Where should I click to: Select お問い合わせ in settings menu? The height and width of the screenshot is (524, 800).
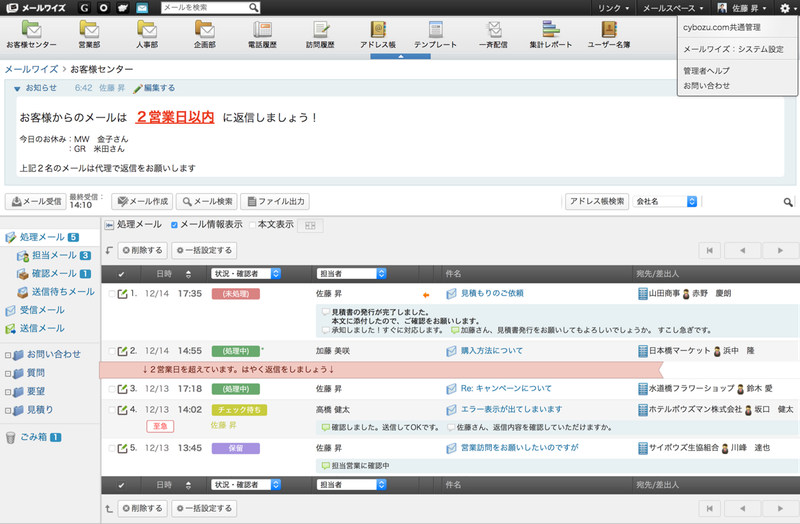(x=707, y=86)
